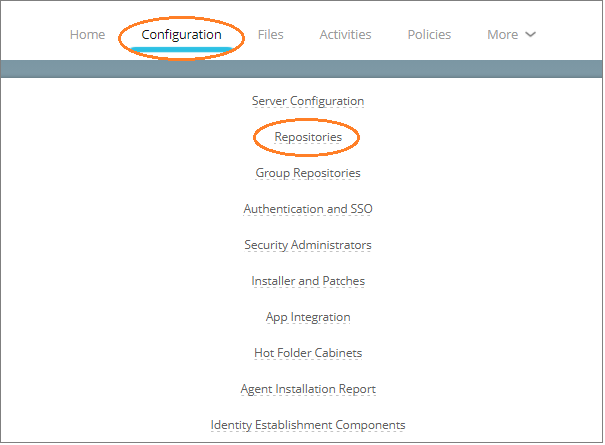Image resolution: width=605 pixels, height=445 pixels.
Task: Open Identity Establishment Components
Action: pyautogui.click(x=308, y=425)
